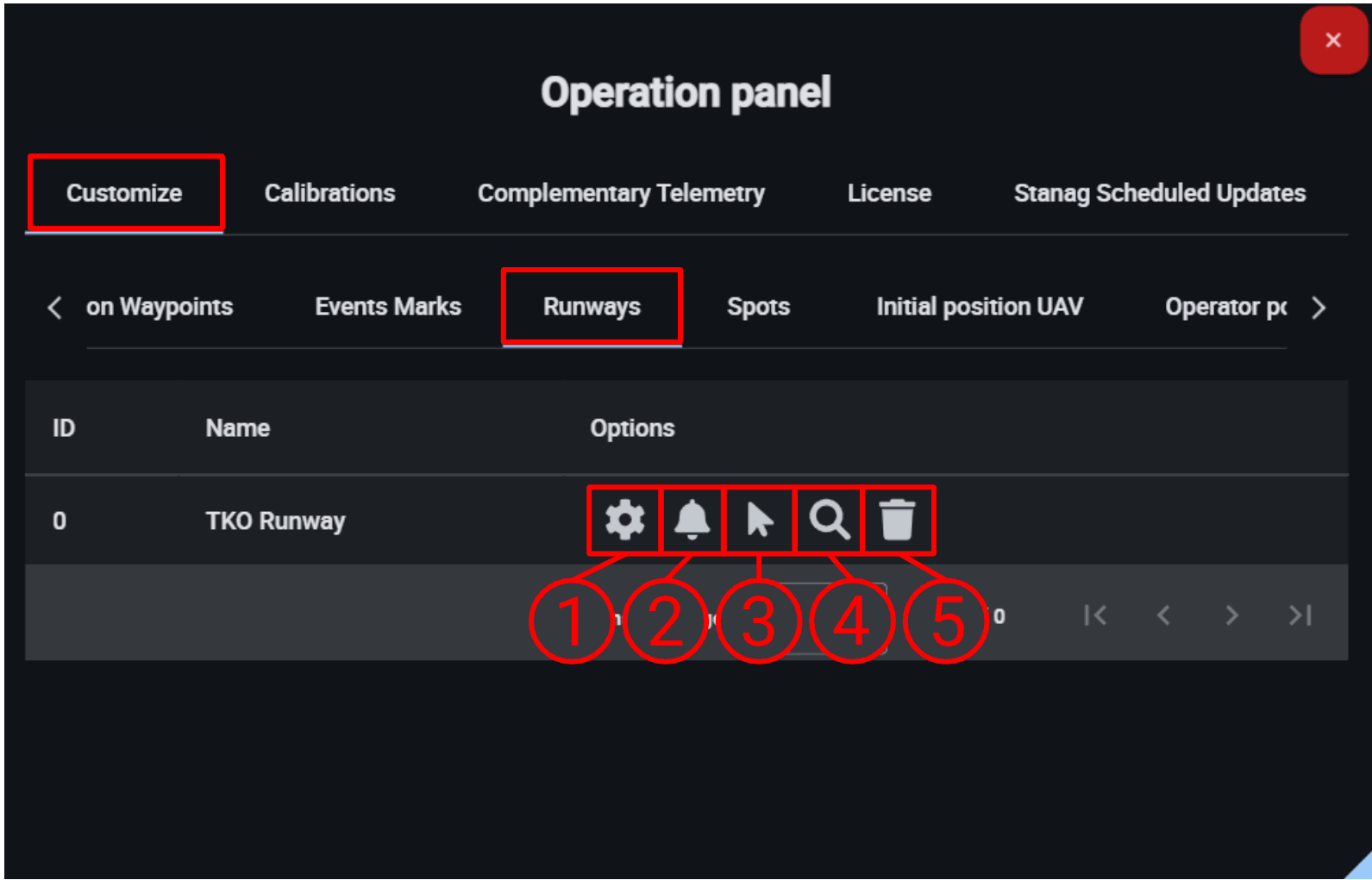Select the License tab
The image size is (1372, 880).
pyautogui.click(x=889, y=193)
